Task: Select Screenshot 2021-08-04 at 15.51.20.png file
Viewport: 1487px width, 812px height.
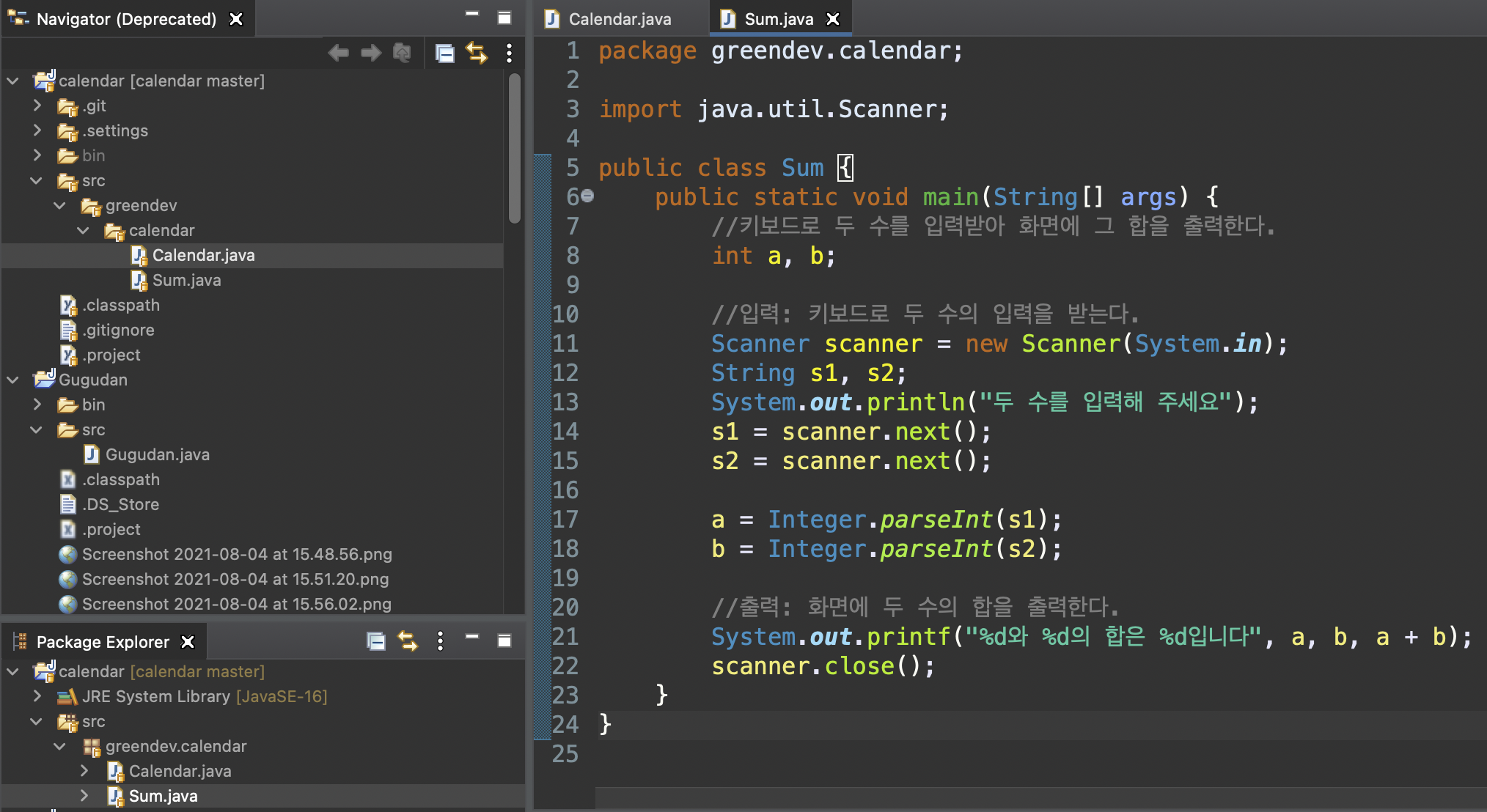Action: [235, 579]
